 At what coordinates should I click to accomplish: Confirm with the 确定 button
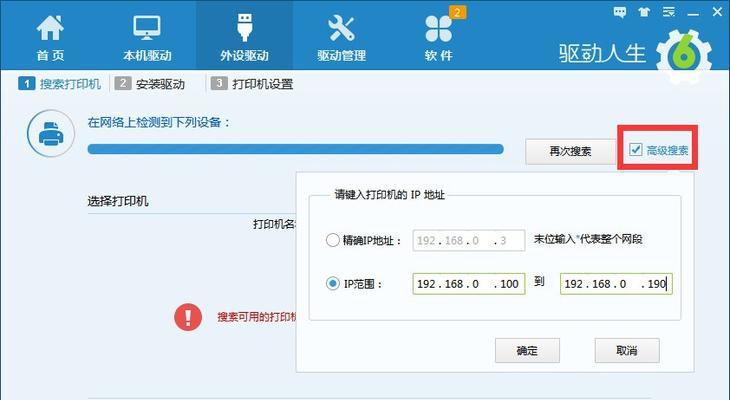pyautogui.click(x=527, y=351)
